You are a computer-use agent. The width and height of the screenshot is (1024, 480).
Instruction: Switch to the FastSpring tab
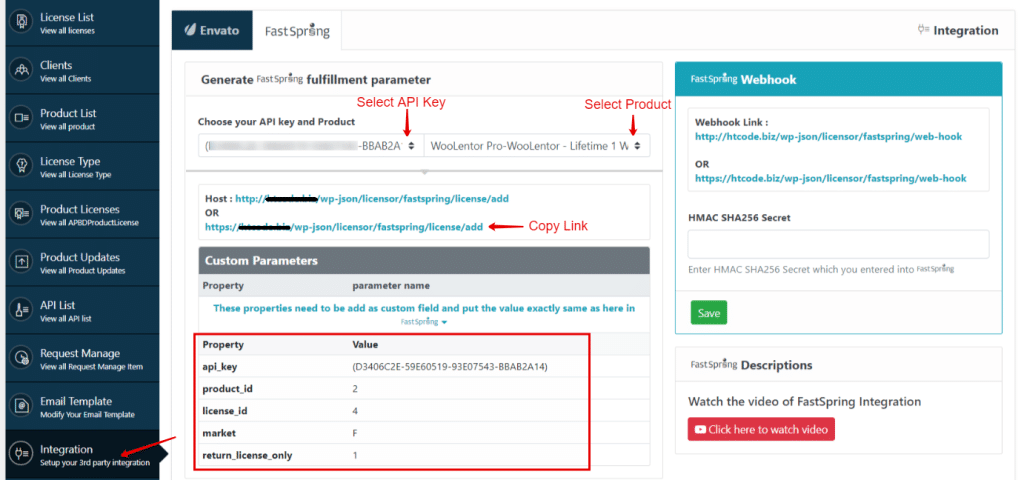[x=297, y=31]
